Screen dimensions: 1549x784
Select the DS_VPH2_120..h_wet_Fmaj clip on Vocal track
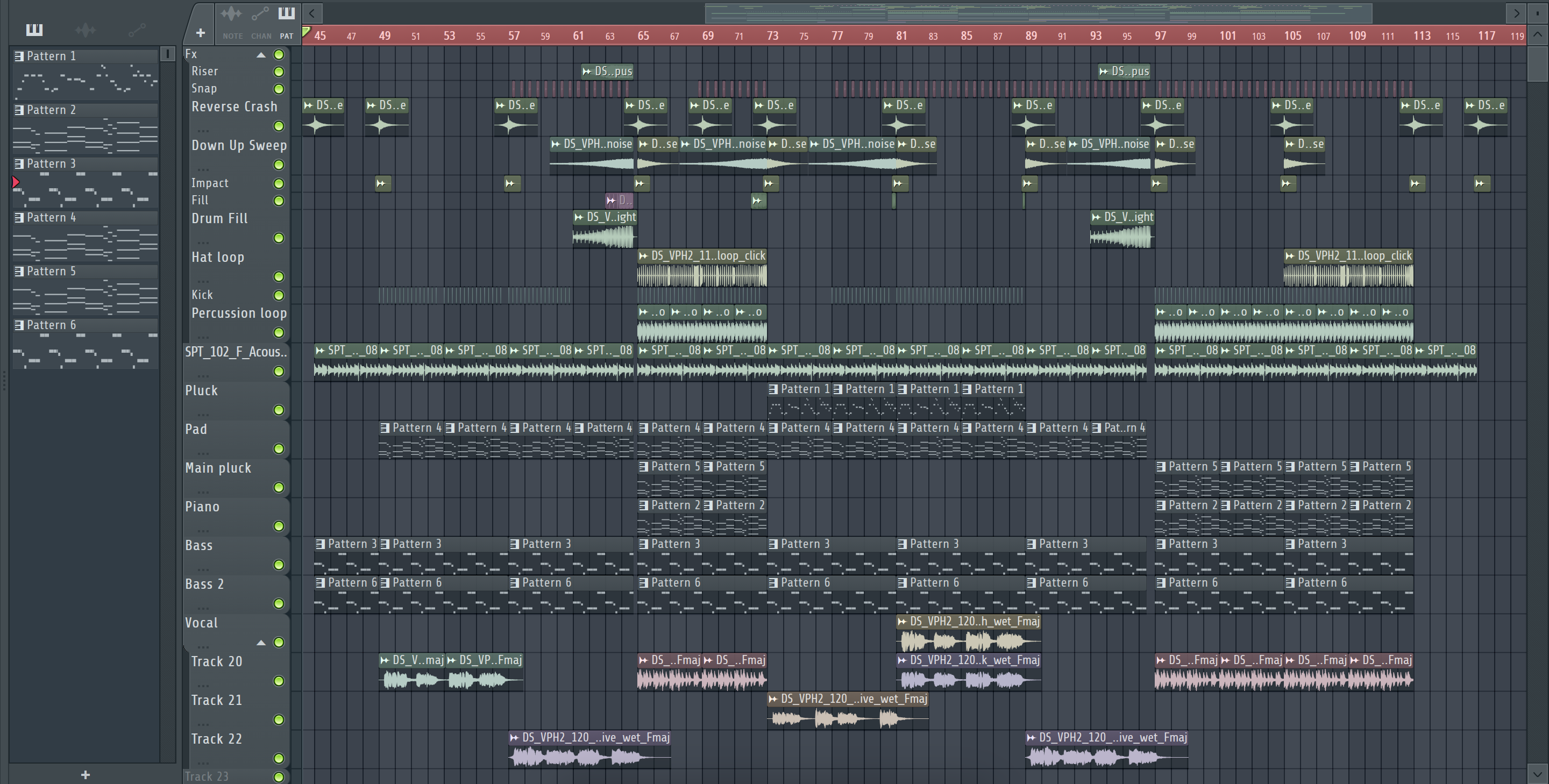[x=968, y=633]
